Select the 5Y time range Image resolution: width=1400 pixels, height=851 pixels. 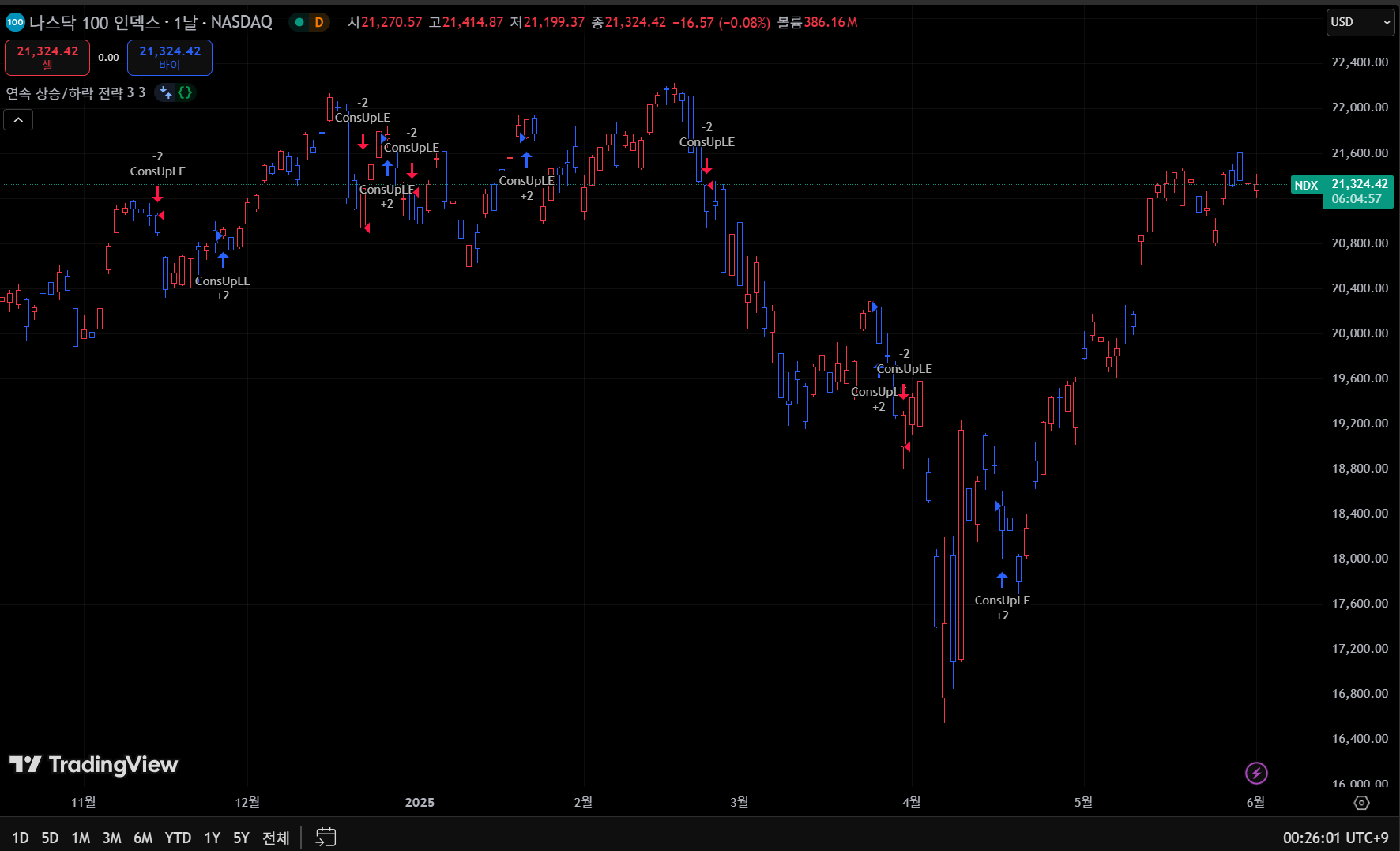coord(241,838)
